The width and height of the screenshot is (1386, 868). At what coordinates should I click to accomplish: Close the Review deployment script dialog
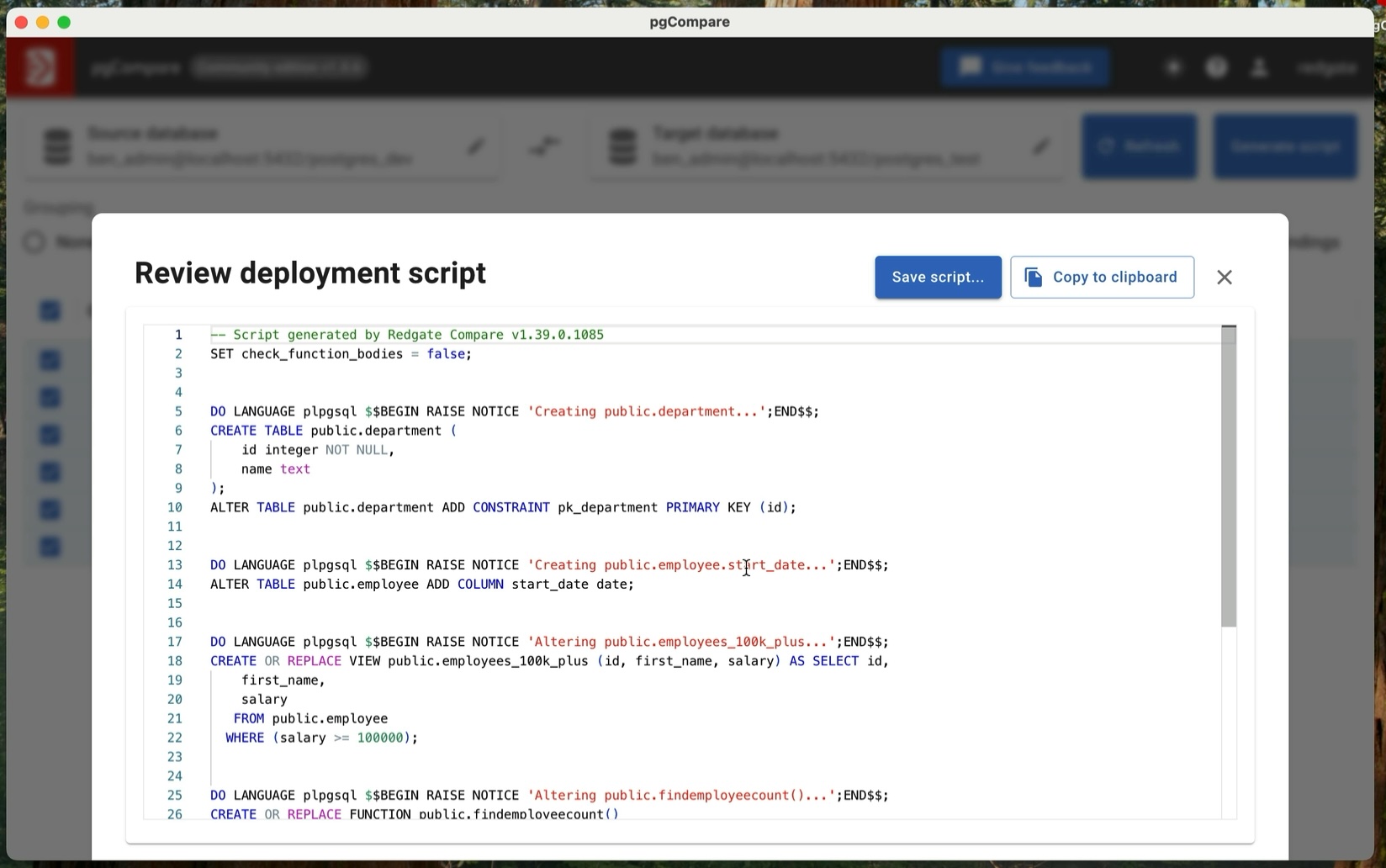pyautogui.click(x=1224, y=278)
